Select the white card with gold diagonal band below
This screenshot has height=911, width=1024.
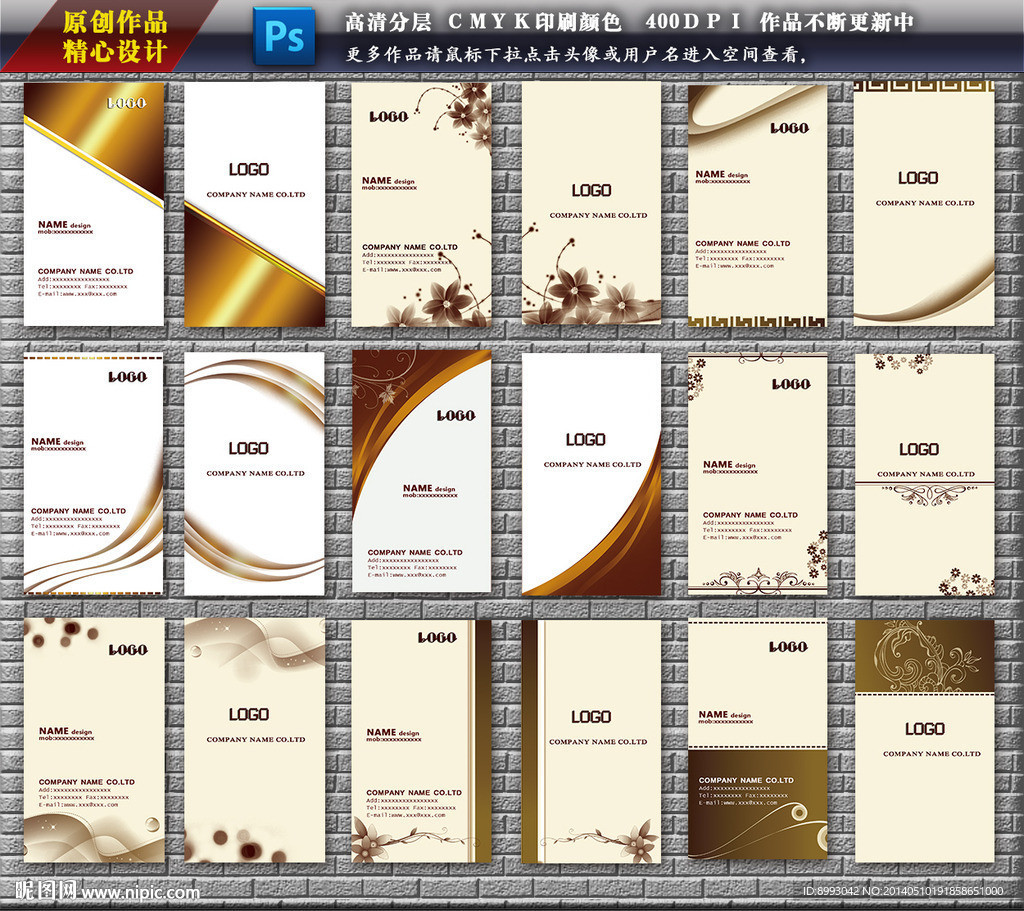pyautogui.click(x=254, y=204)
